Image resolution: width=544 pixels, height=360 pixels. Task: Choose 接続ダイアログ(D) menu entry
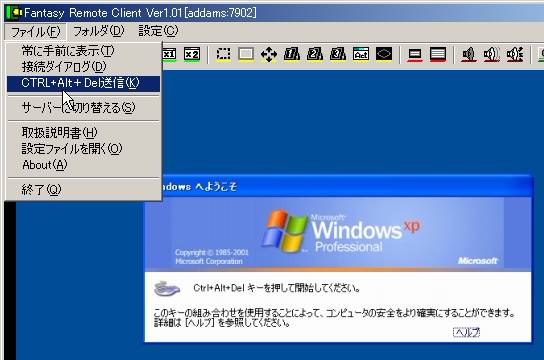click(x=83, y=67)
